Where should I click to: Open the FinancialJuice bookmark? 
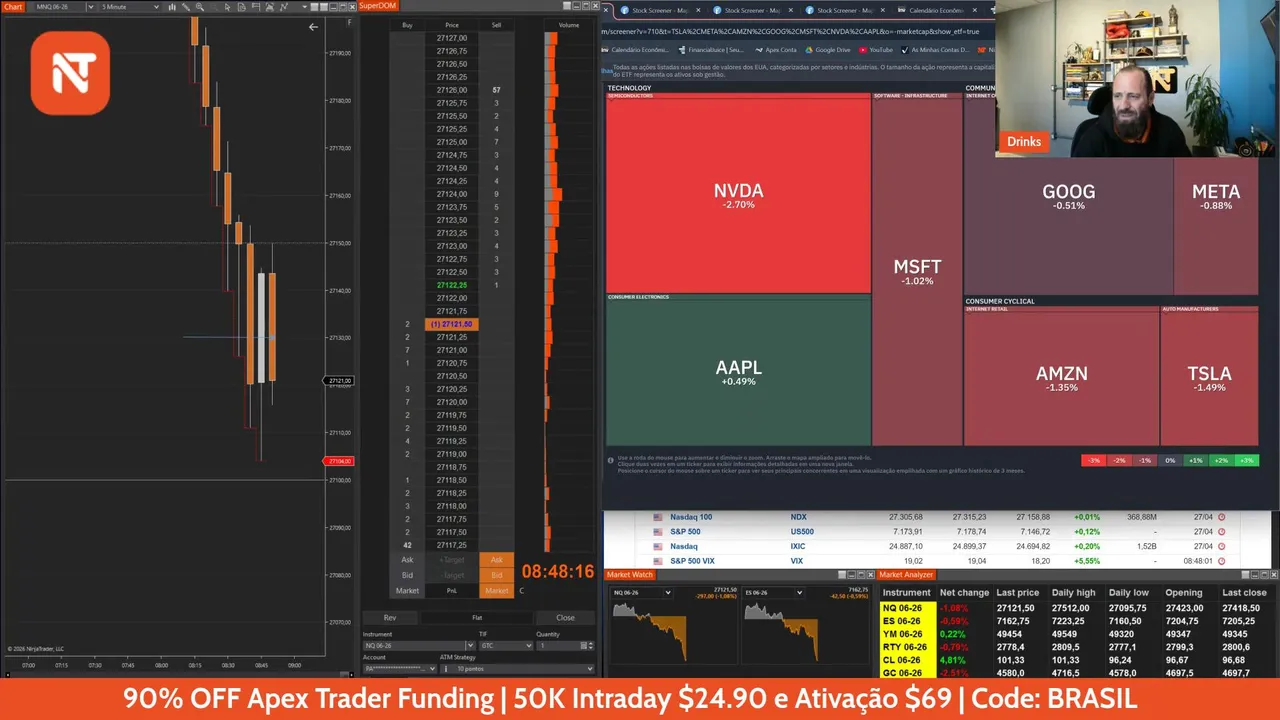point(710,49)
